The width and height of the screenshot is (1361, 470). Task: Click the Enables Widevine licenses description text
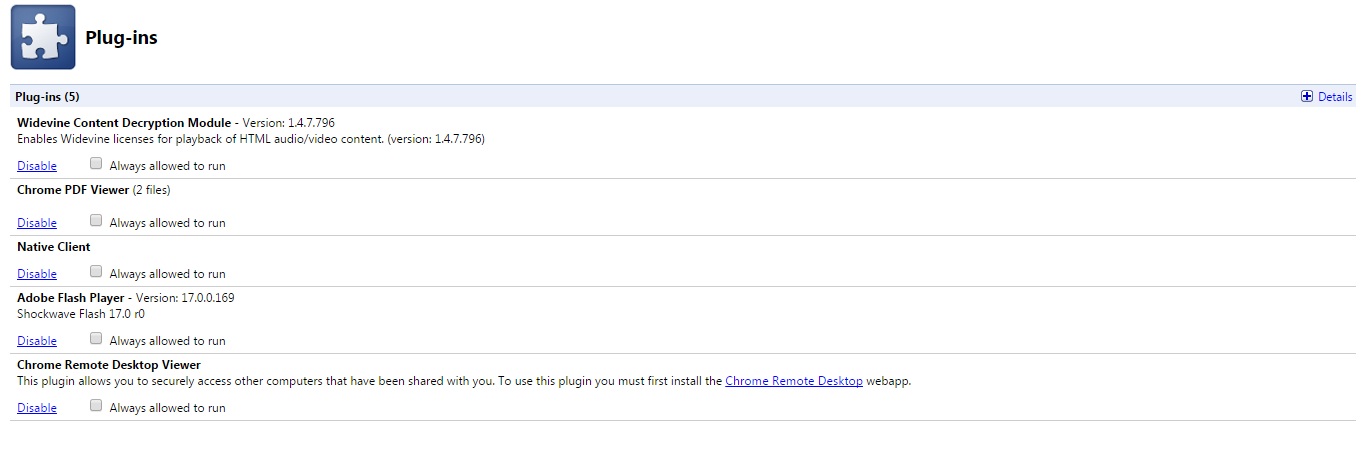coord(251,139)
